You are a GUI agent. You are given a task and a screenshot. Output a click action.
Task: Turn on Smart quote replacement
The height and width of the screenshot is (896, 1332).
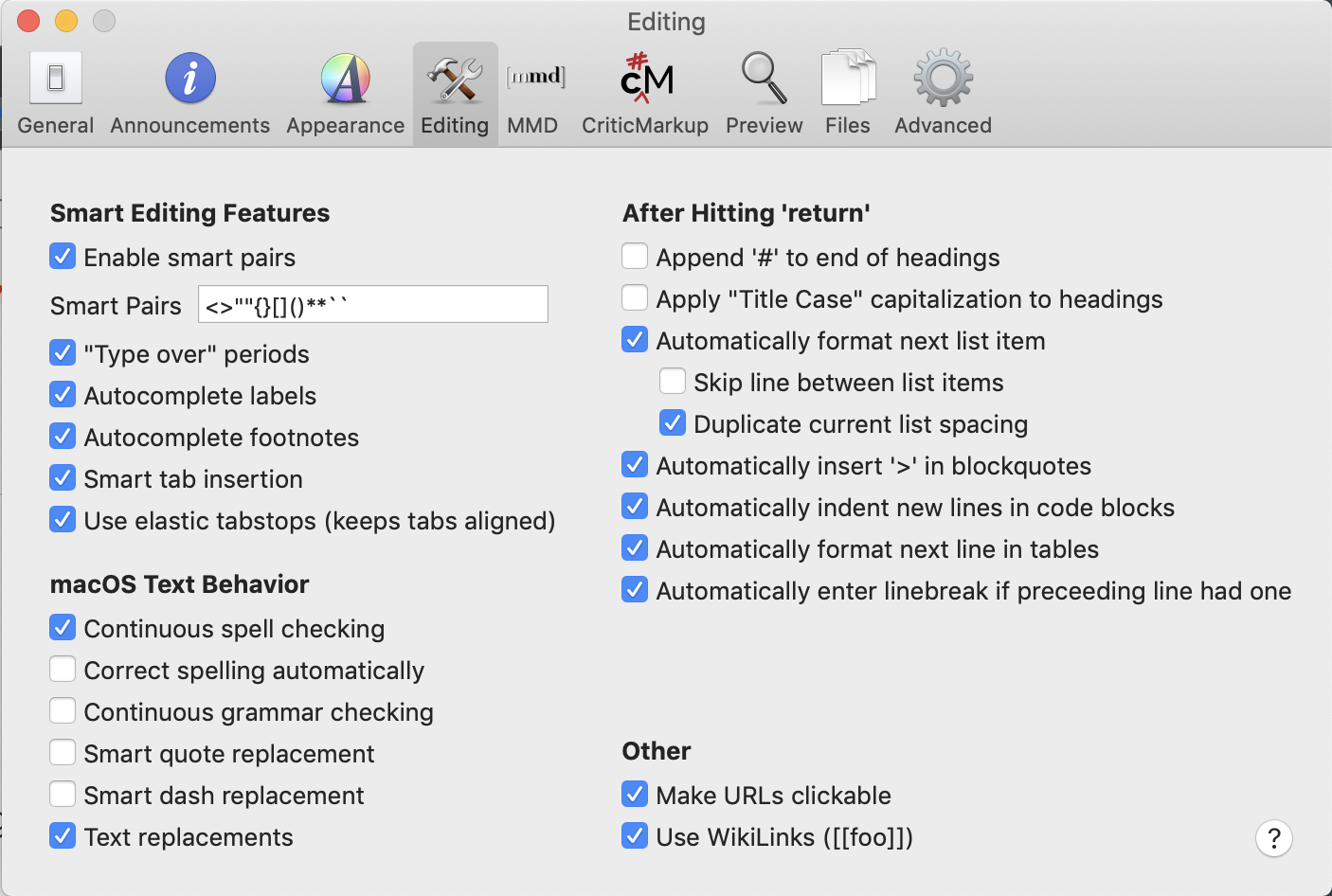(x=63, y=753)
